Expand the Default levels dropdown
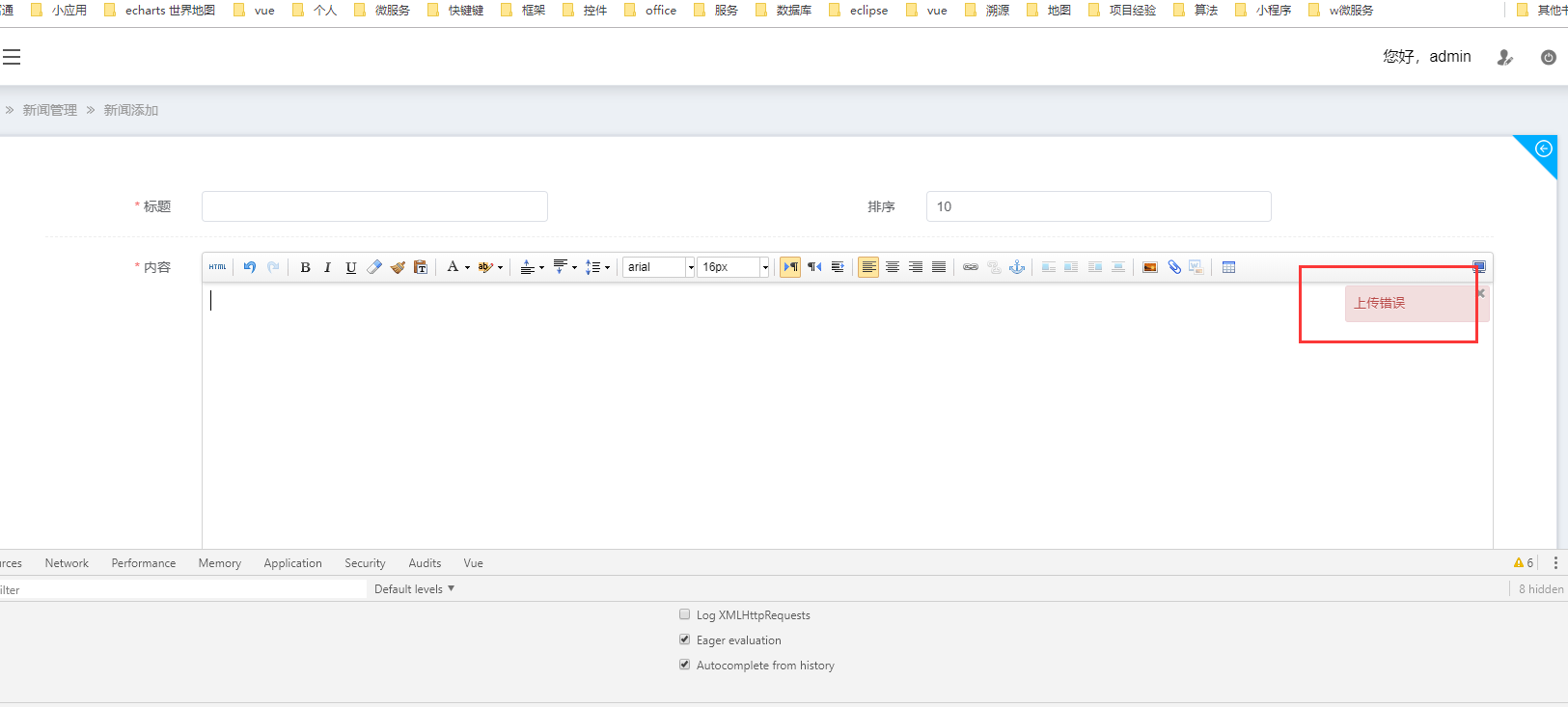1568x707 pixels. [x=414, y=588]
